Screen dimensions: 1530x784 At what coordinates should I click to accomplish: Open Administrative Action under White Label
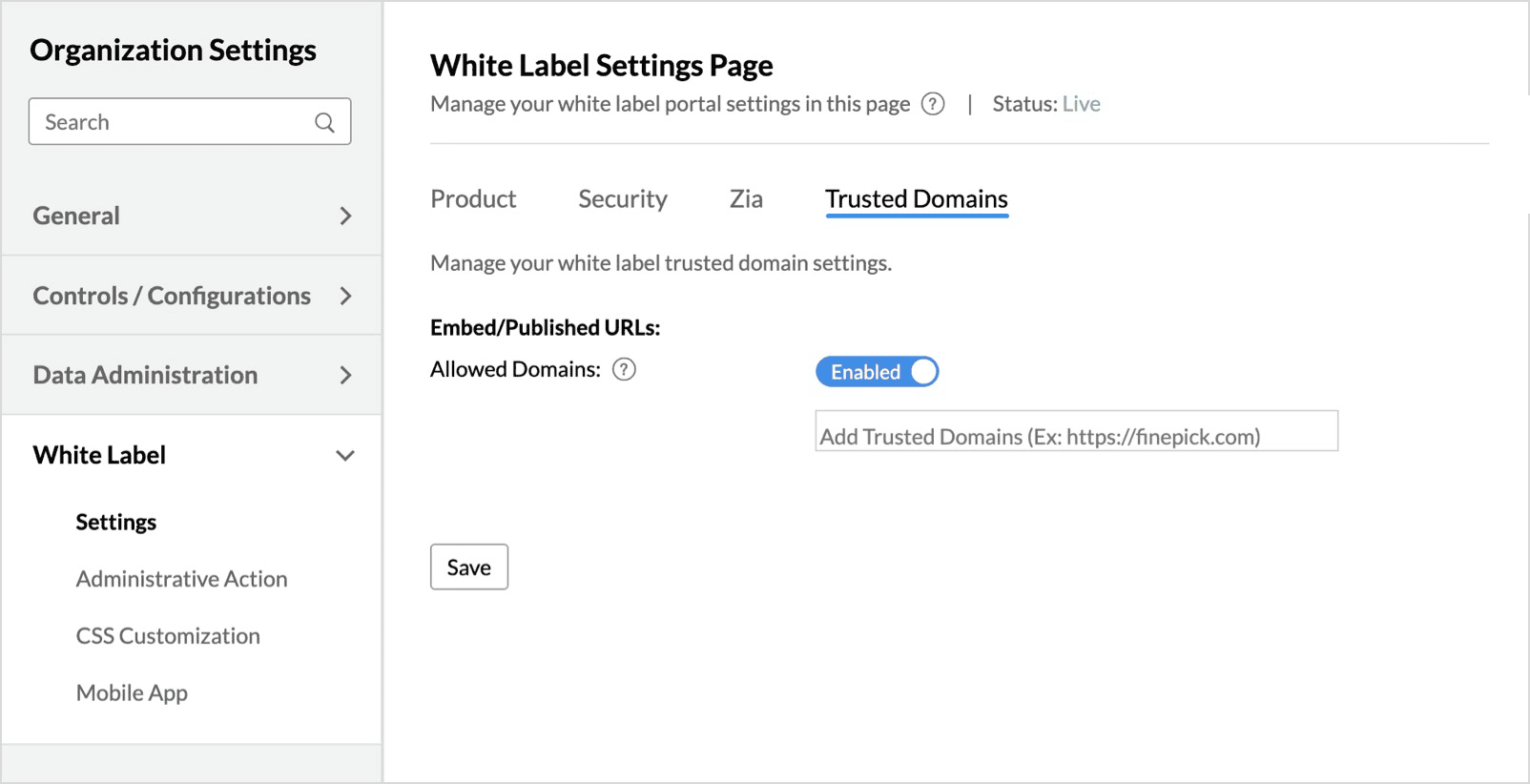click(181, 579)
